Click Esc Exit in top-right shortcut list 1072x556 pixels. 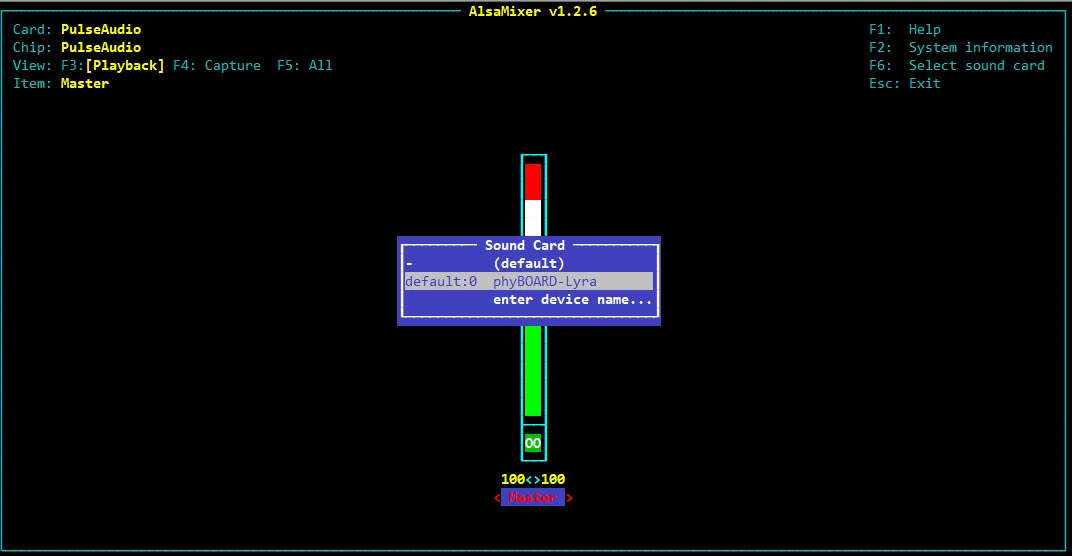(904, 83)
